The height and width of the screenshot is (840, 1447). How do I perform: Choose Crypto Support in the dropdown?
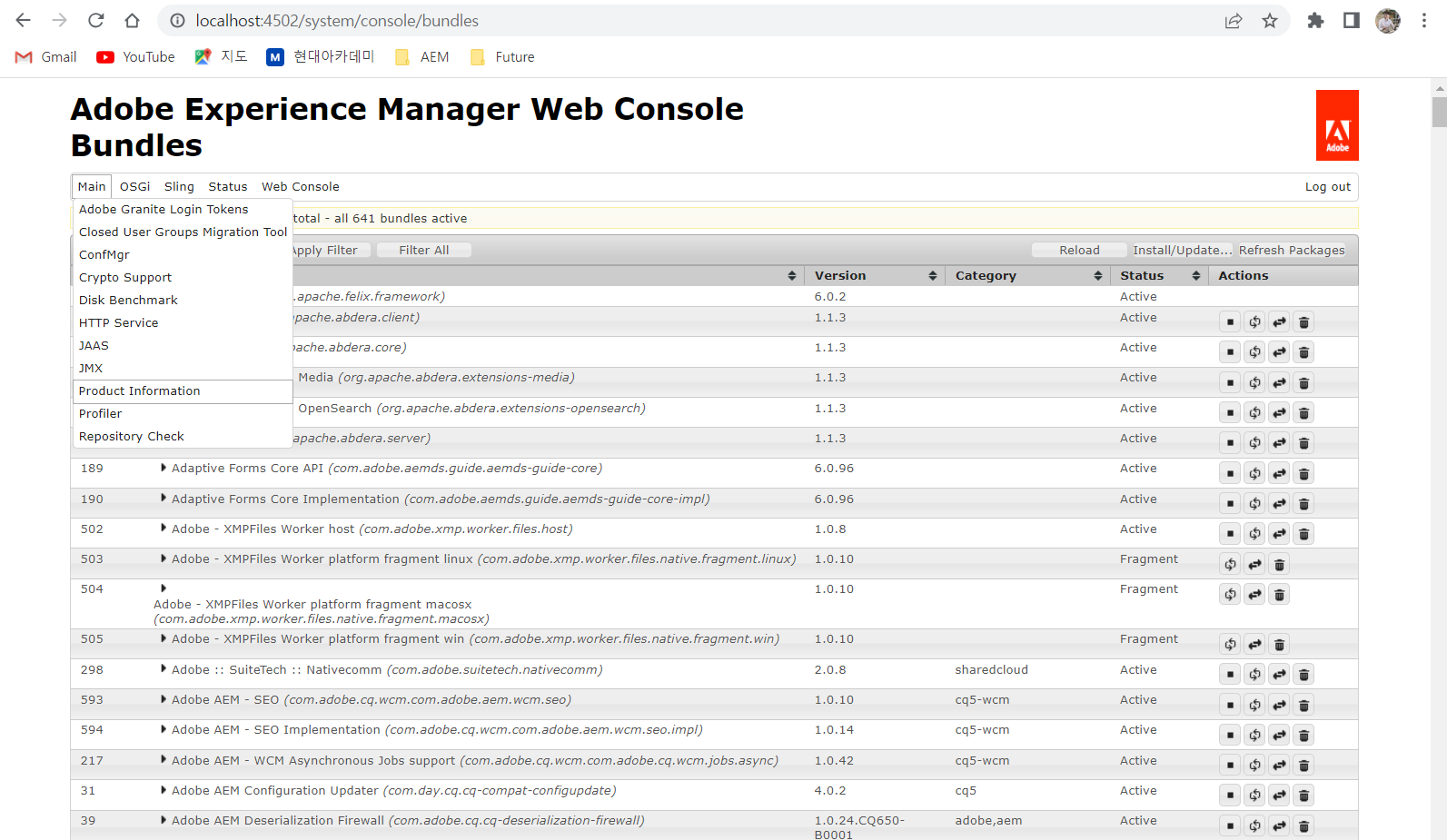[183, 278]
